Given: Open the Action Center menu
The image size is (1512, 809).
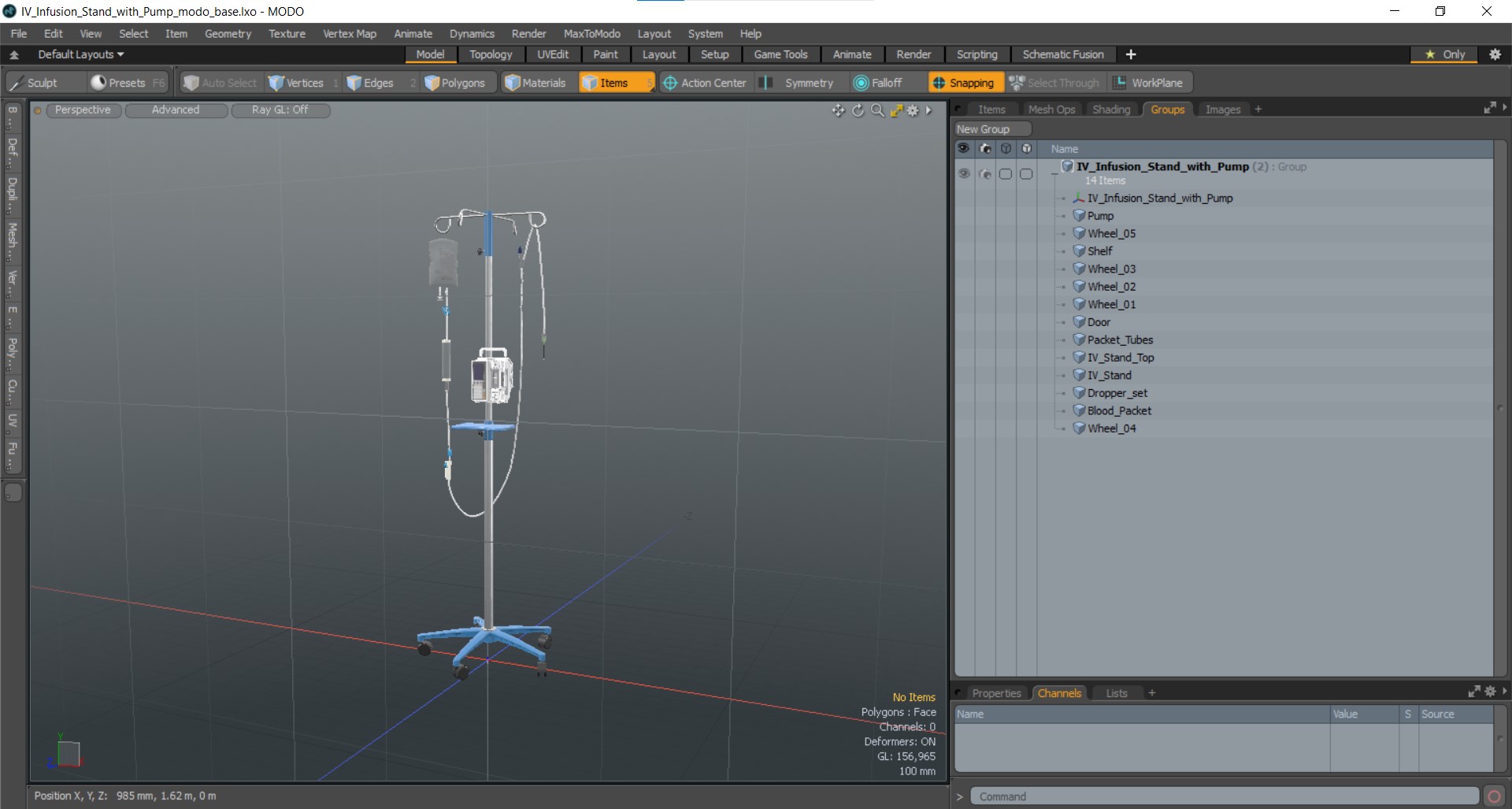Looking at the screenshot, I should click(705, 83).
